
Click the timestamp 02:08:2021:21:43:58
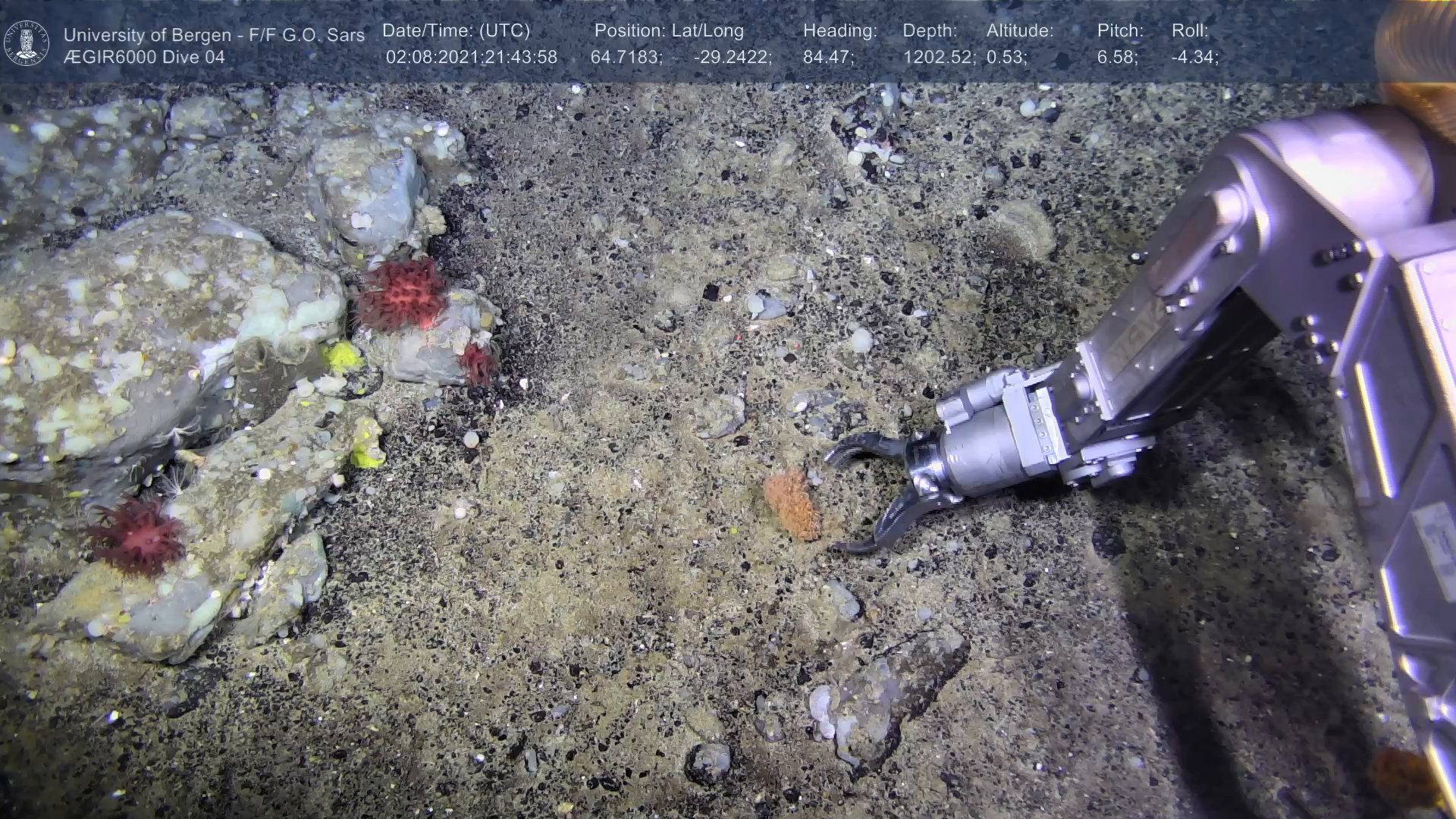[x=471, y=58]
